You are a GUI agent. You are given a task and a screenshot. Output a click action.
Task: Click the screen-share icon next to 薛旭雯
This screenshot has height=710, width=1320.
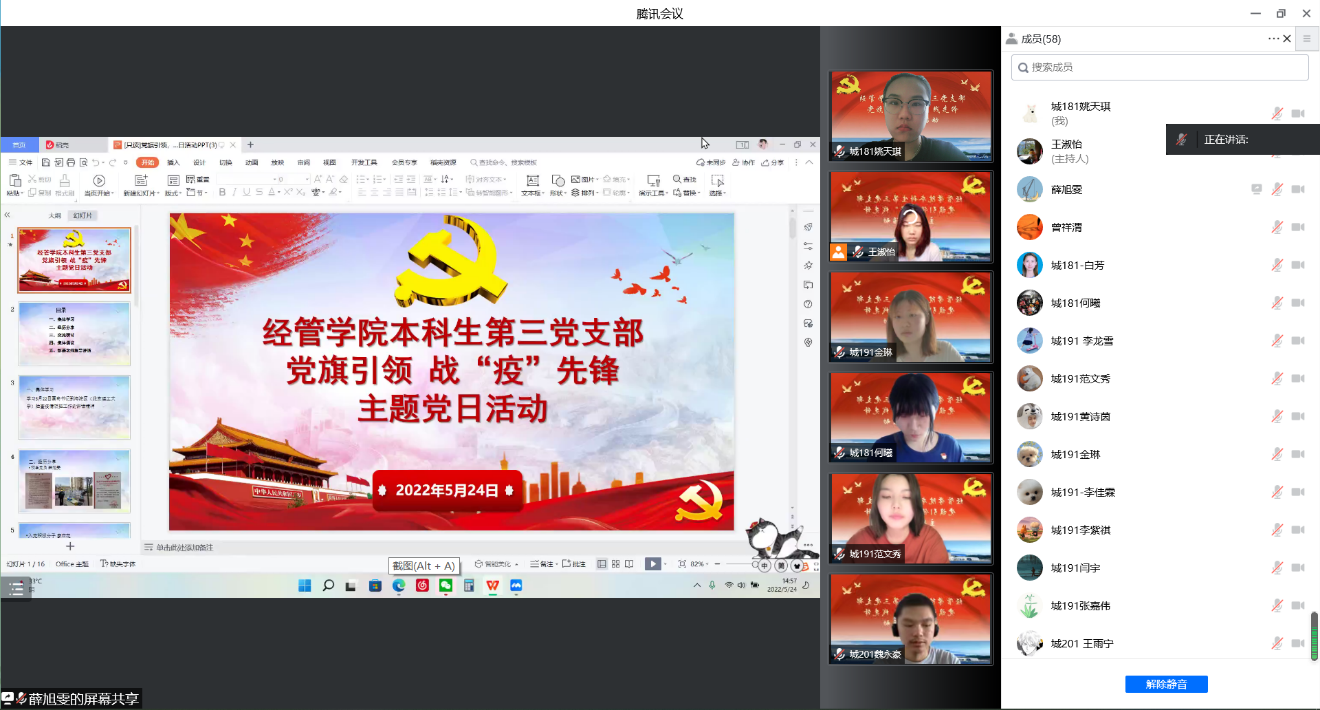click(1257, 189)
